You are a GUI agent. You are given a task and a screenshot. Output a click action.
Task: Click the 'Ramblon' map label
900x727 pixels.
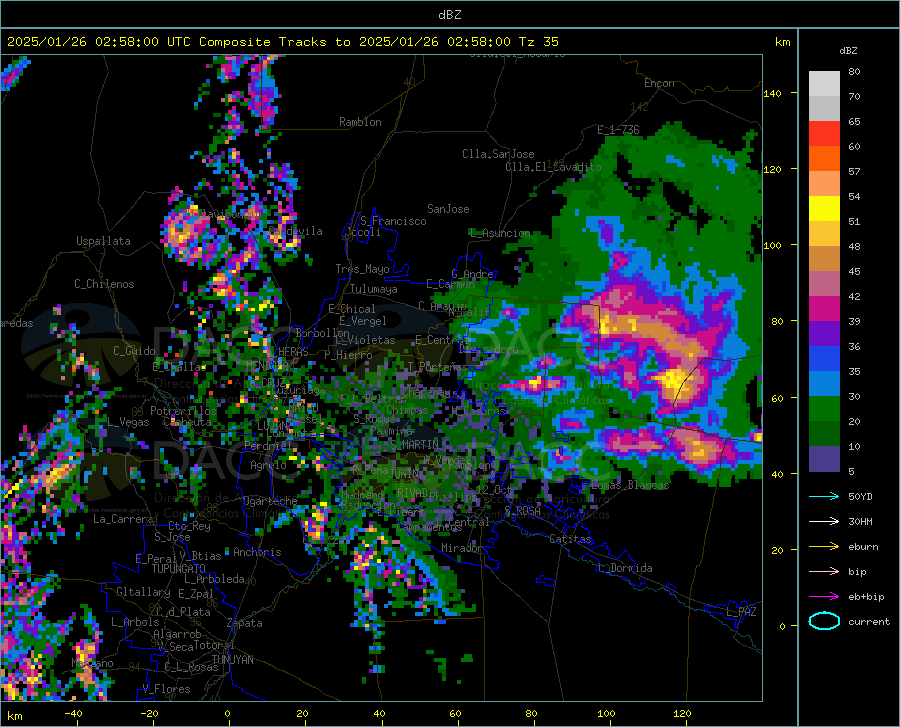[x=360, y=122]
